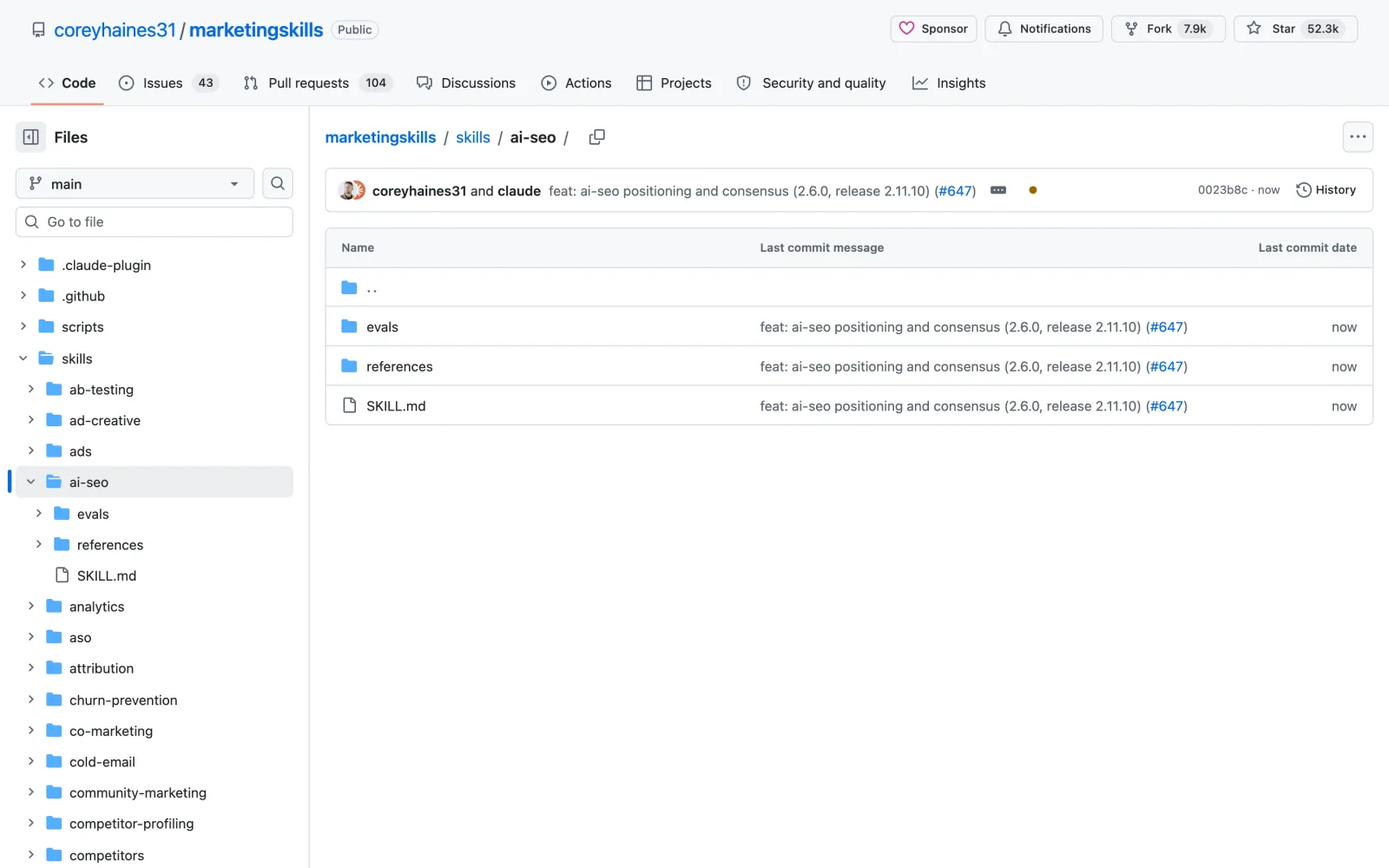Click the search files magnifier button
This screenshot has width=1389, height=868.
278,183
